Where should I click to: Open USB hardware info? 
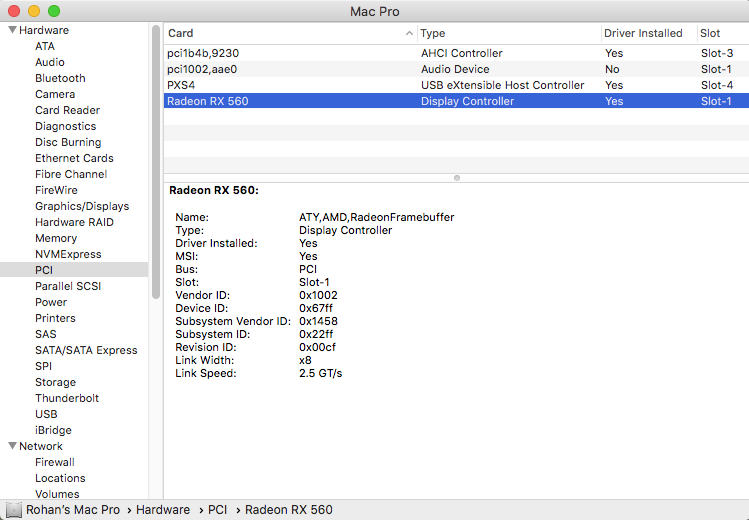pos(46,414)
